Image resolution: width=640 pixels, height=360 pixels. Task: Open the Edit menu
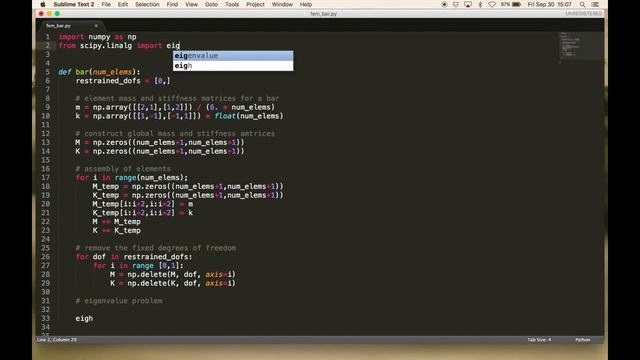[x=123, y=4]
